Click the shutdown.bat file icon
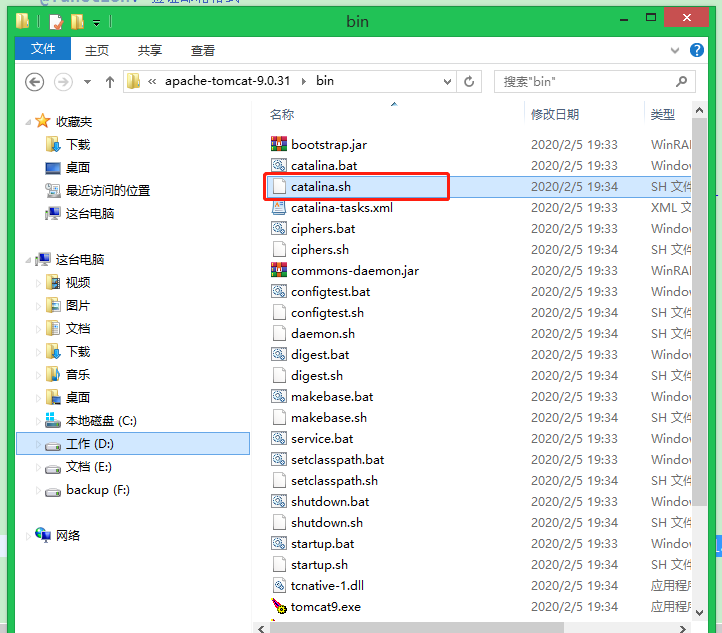Viewport: 722px width, 633px height. [x=279, y=501]
